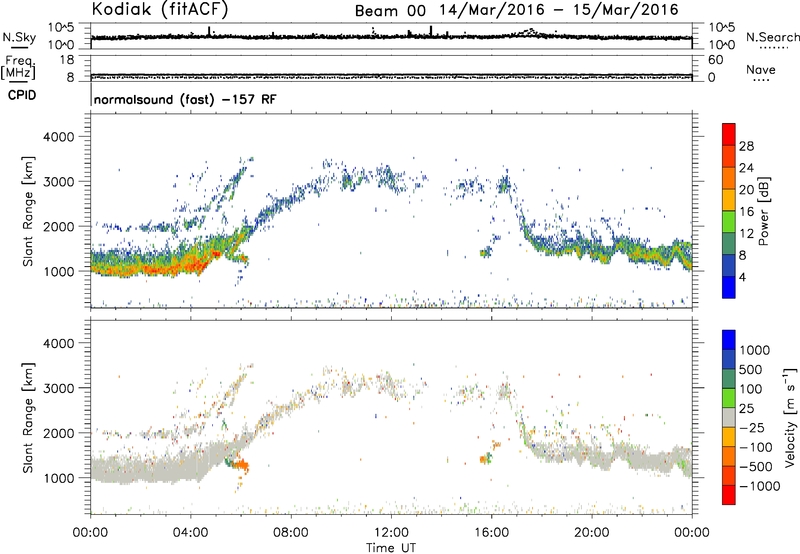Screen dimensions: 800x554
Task: Click the '20:00' time axis tick label
Action: pos(591,533)
